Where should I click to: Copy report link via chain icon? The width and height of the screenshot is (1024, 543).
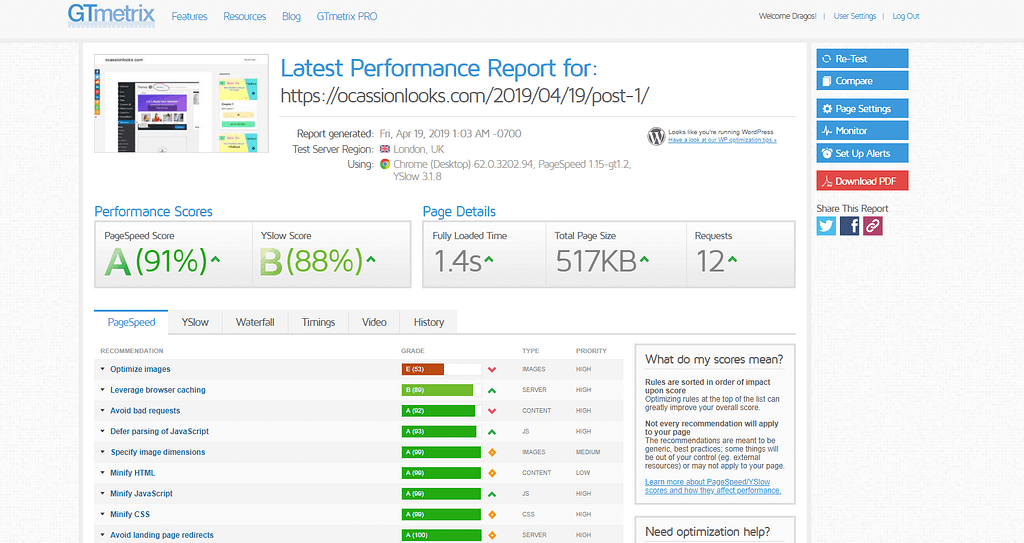[873, 226]
